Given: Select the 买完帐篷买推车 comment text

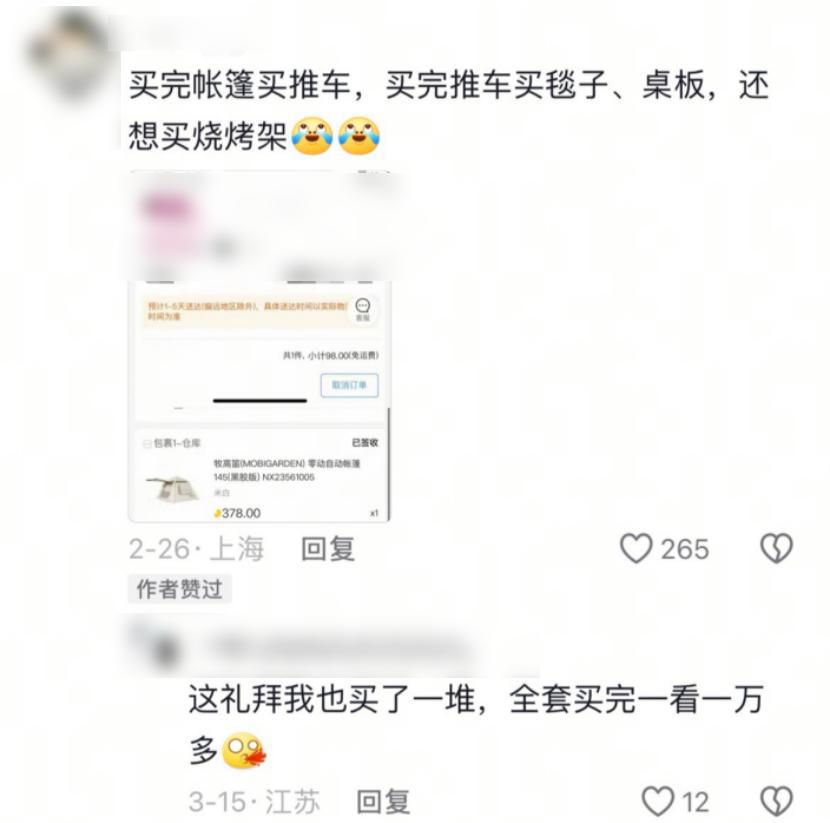Looking at the screenshot, I should (449, 110).
